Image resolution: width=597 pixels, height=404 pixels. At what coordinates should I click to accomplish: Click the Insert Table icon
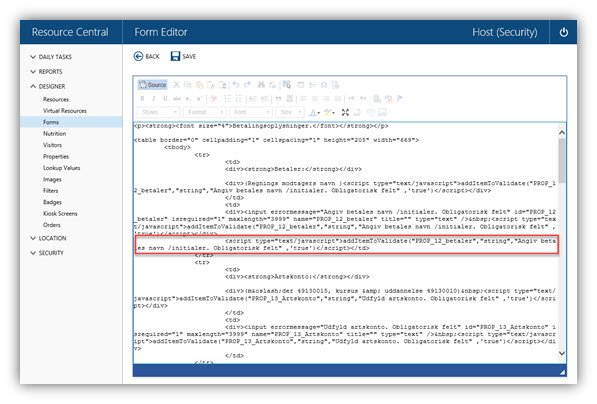click(301, 85)
